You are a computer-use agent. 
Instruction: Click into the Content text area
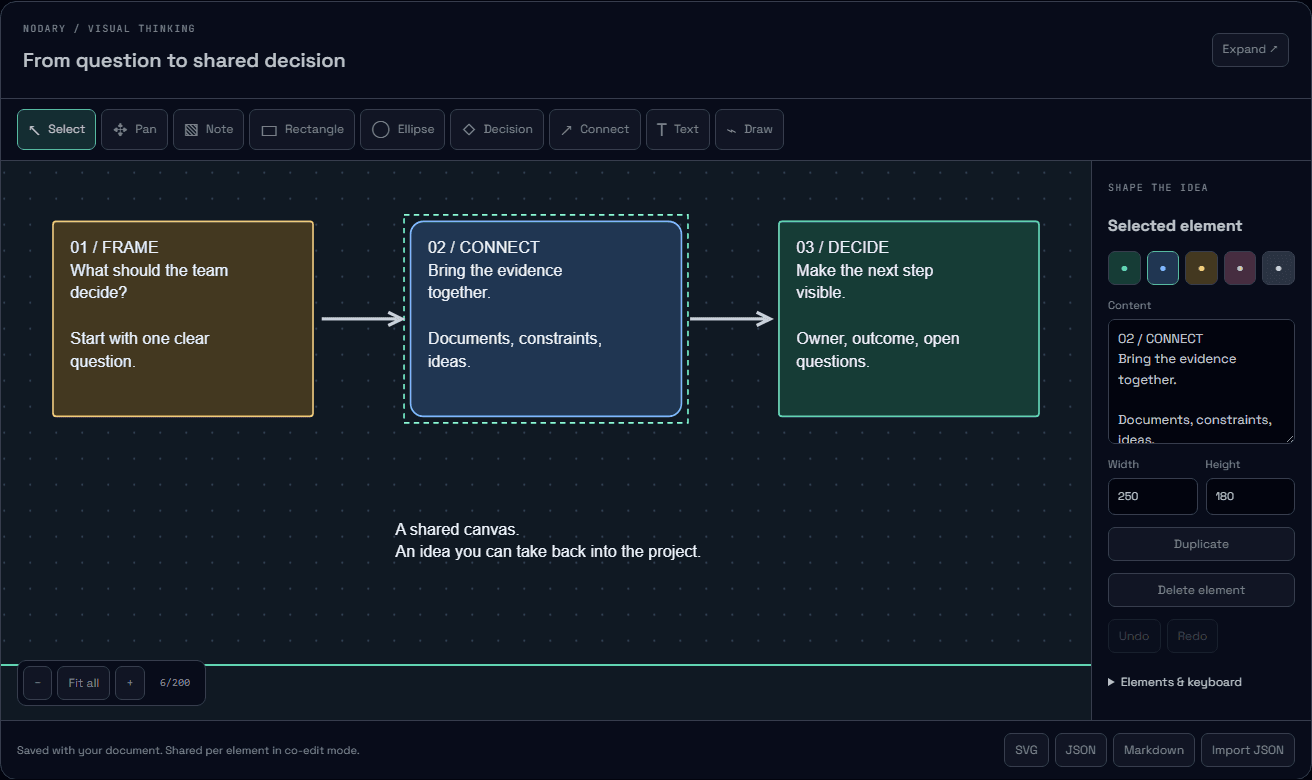pos(1201,381)
